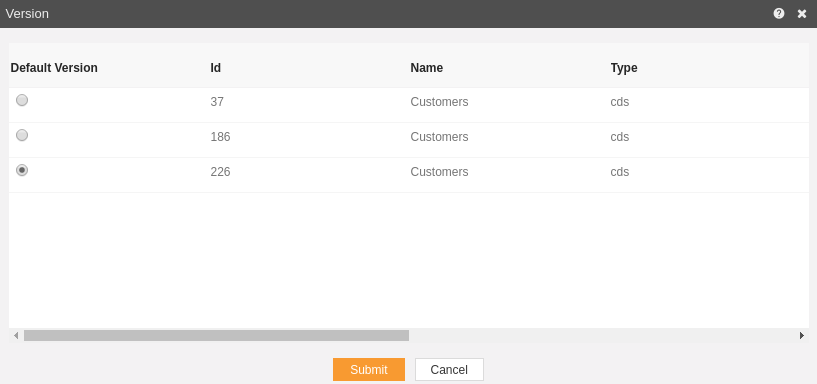This screenshot has height=384, width=817.
Task: Submit the version selection
Action: click(x=369, y=369)
